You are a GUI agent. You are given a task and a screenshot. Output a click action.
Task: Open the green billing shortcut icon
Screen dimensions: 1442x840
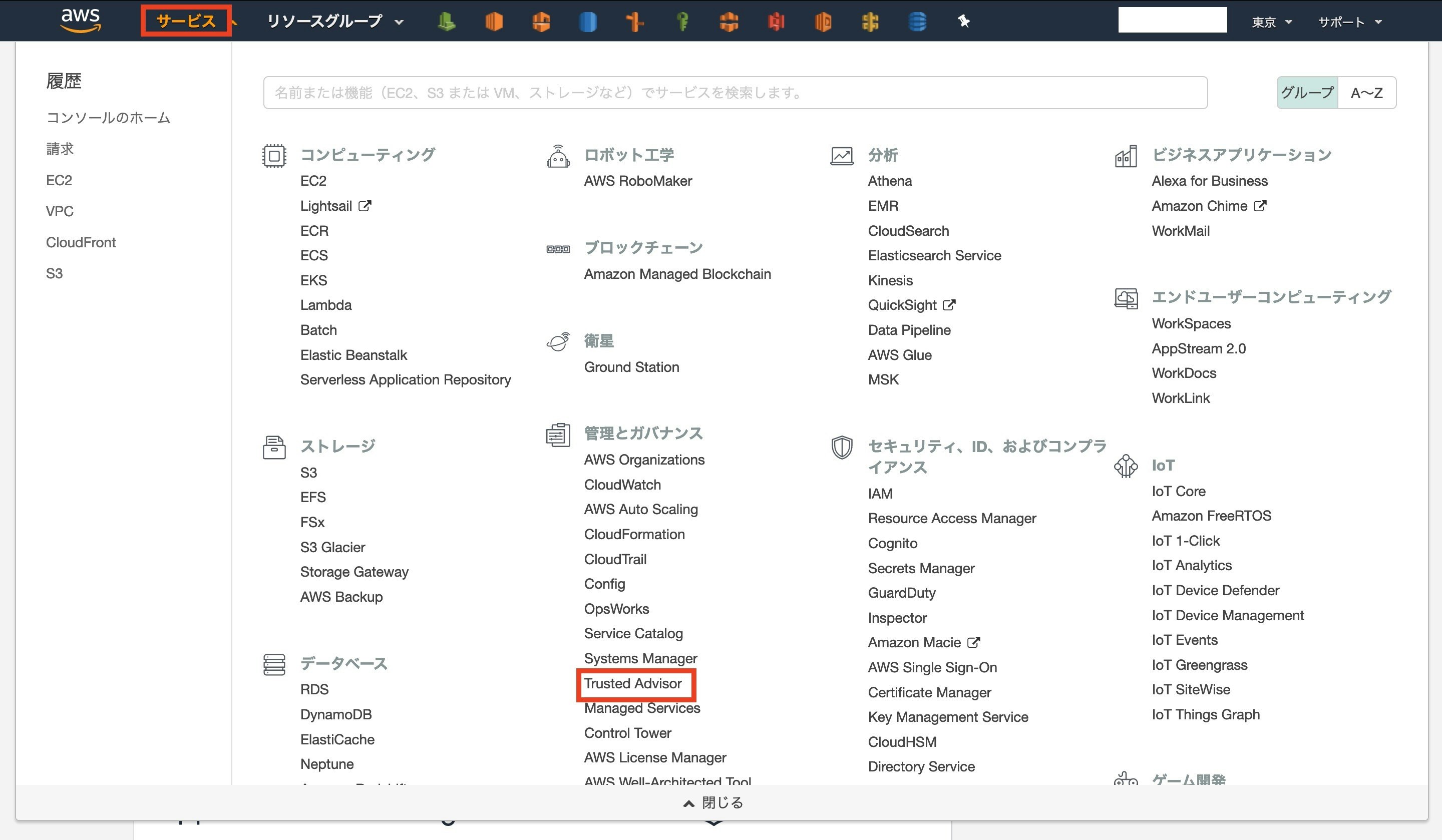(x=446, y=22)
